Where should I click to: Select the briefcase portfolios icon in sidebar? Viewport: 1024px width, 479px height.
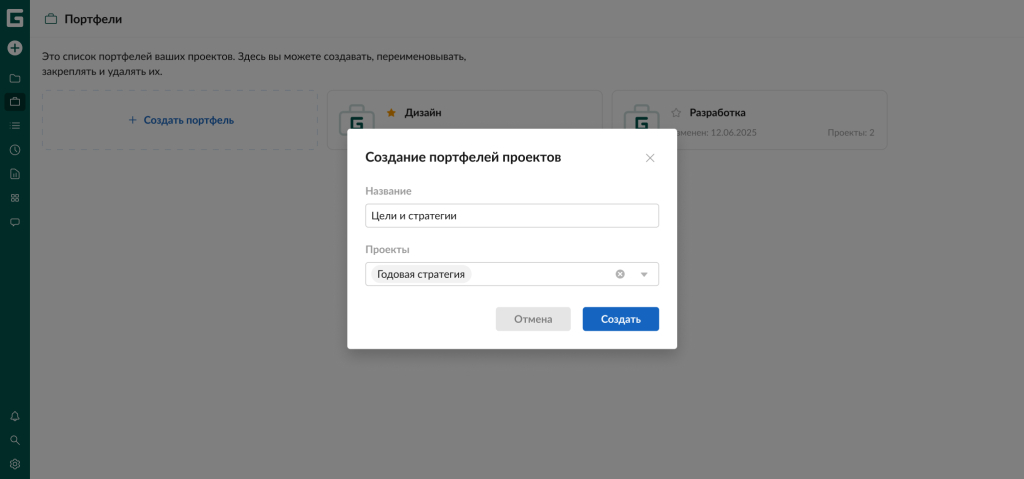(14, 102)
